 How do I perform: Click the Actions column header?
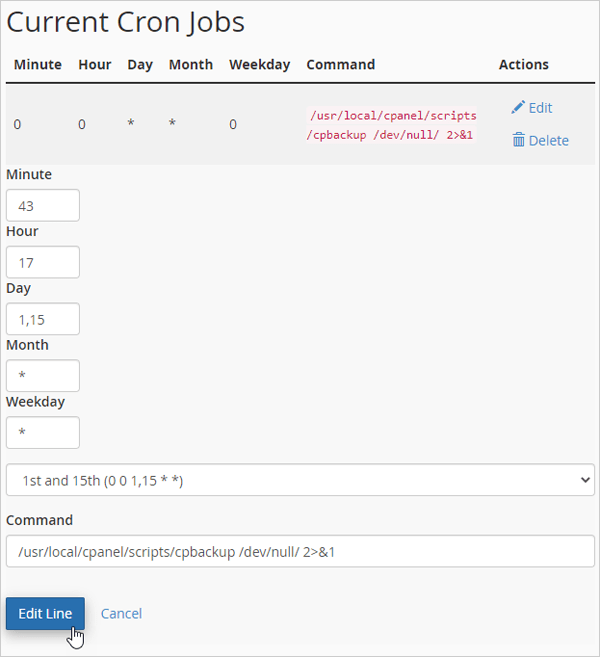(523, 65)
